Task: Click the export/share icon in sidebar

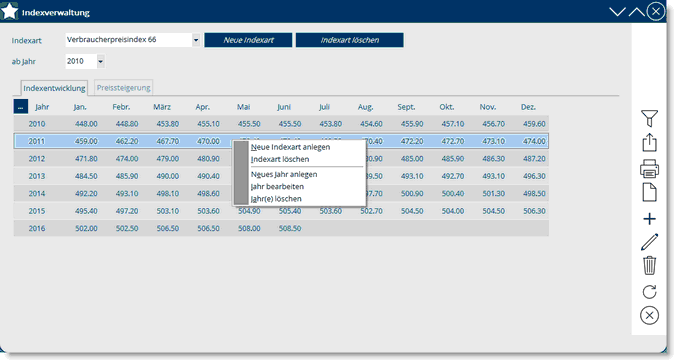Action: [649, 143]
